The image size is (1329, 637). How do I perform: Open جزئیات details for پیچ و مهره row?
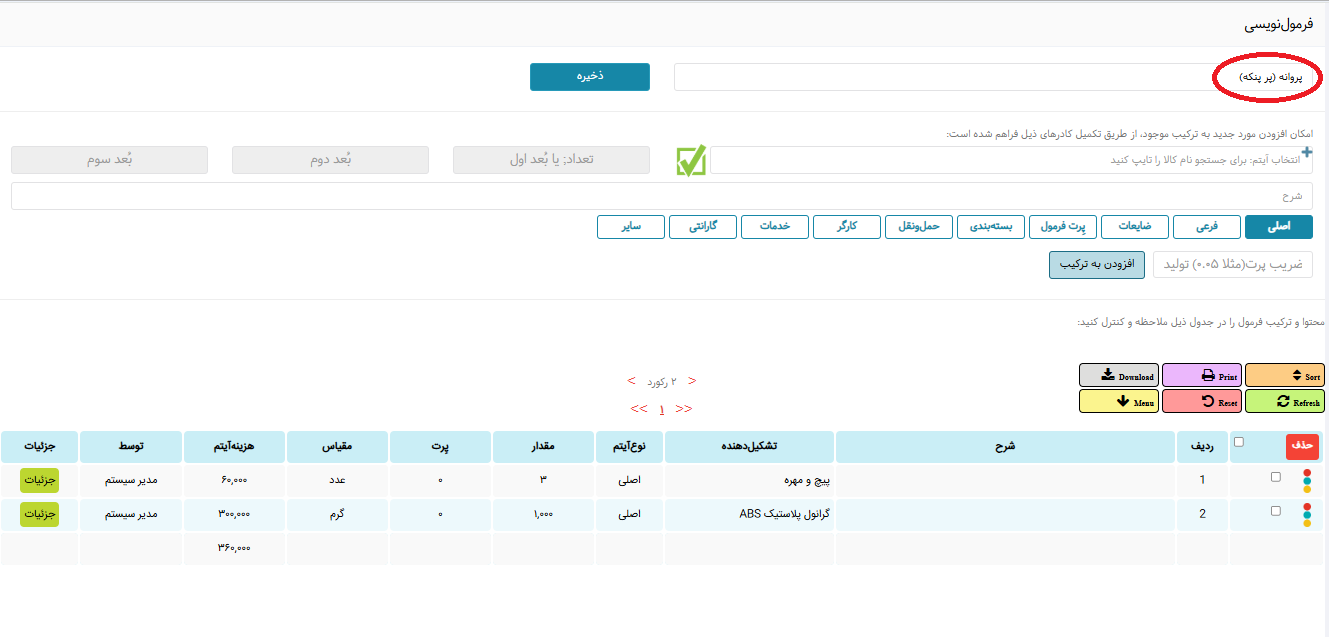[x=38, y=480]
